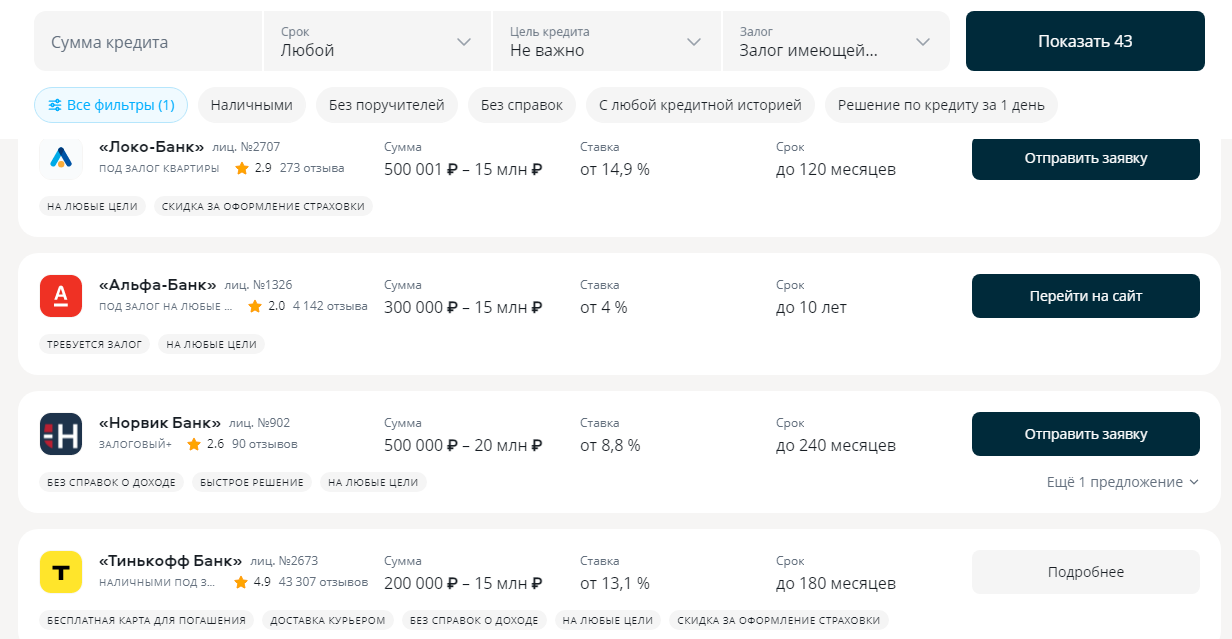Open the 'Цель кредита' dropdown
This screenshot has width=1232, height=639.
click(606, 41)
